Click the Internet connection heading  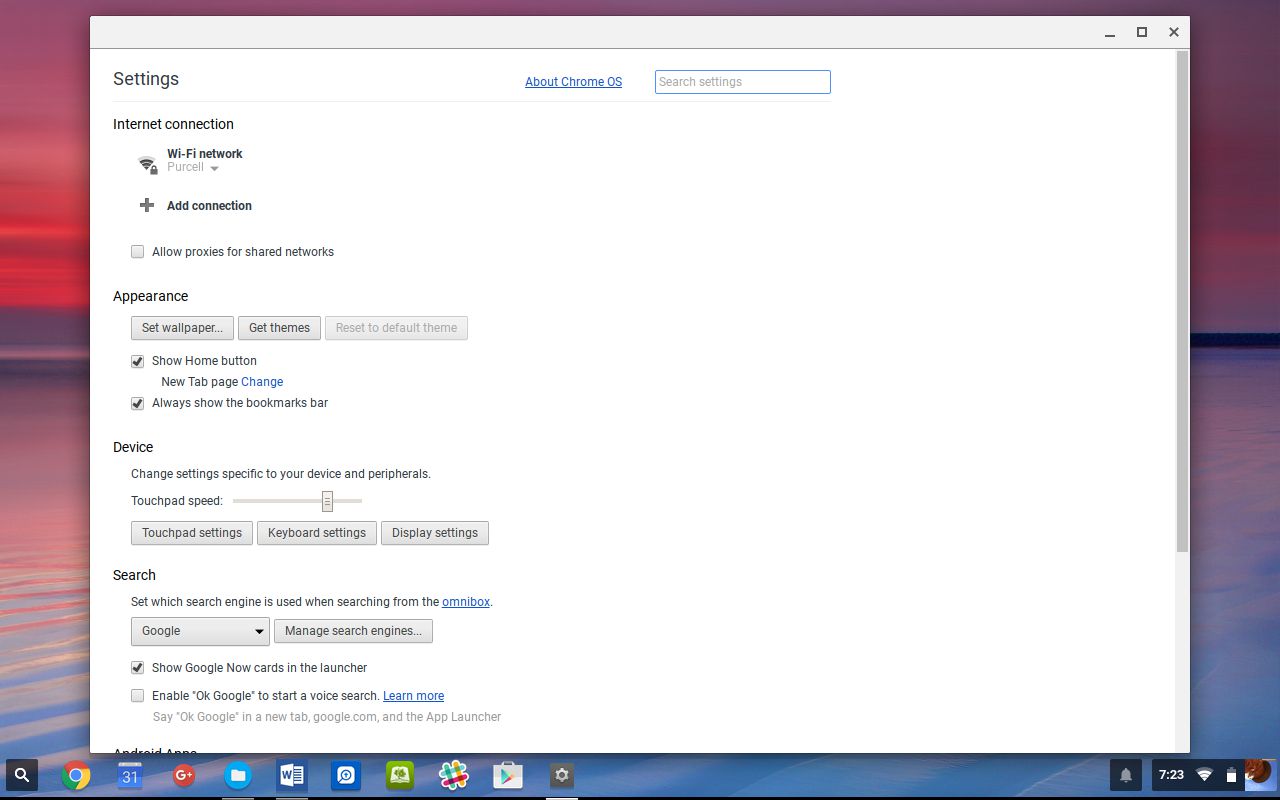point(173,124)
